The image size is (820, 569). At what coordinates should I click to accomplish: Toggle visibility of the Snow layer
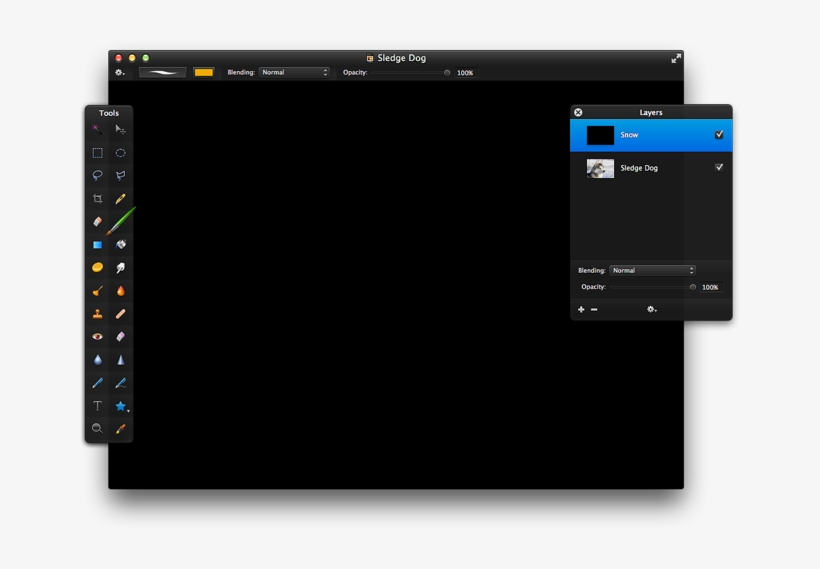[719, 134]
